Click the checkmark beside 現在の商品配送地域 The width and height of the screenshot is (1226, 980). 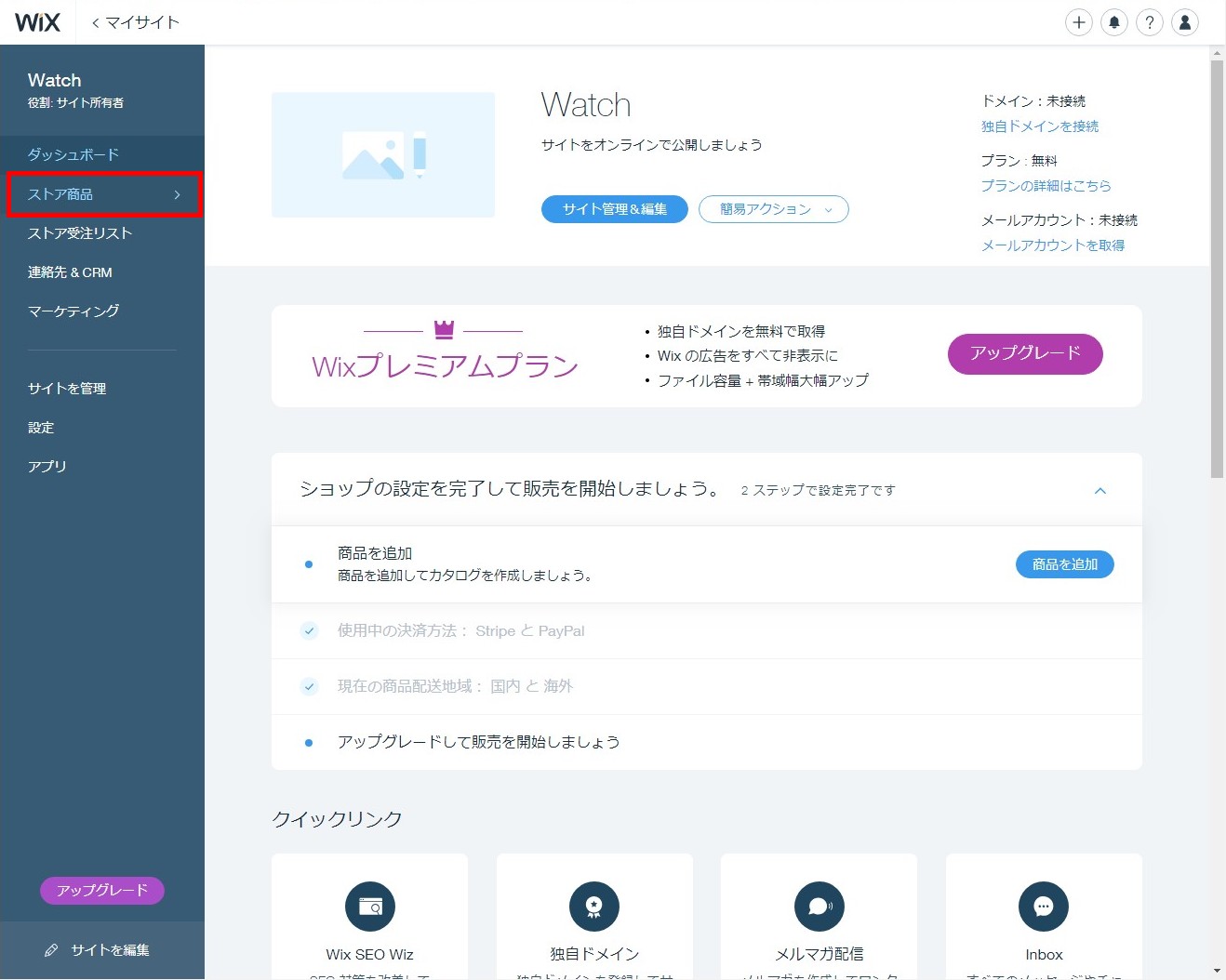point(310,686)
